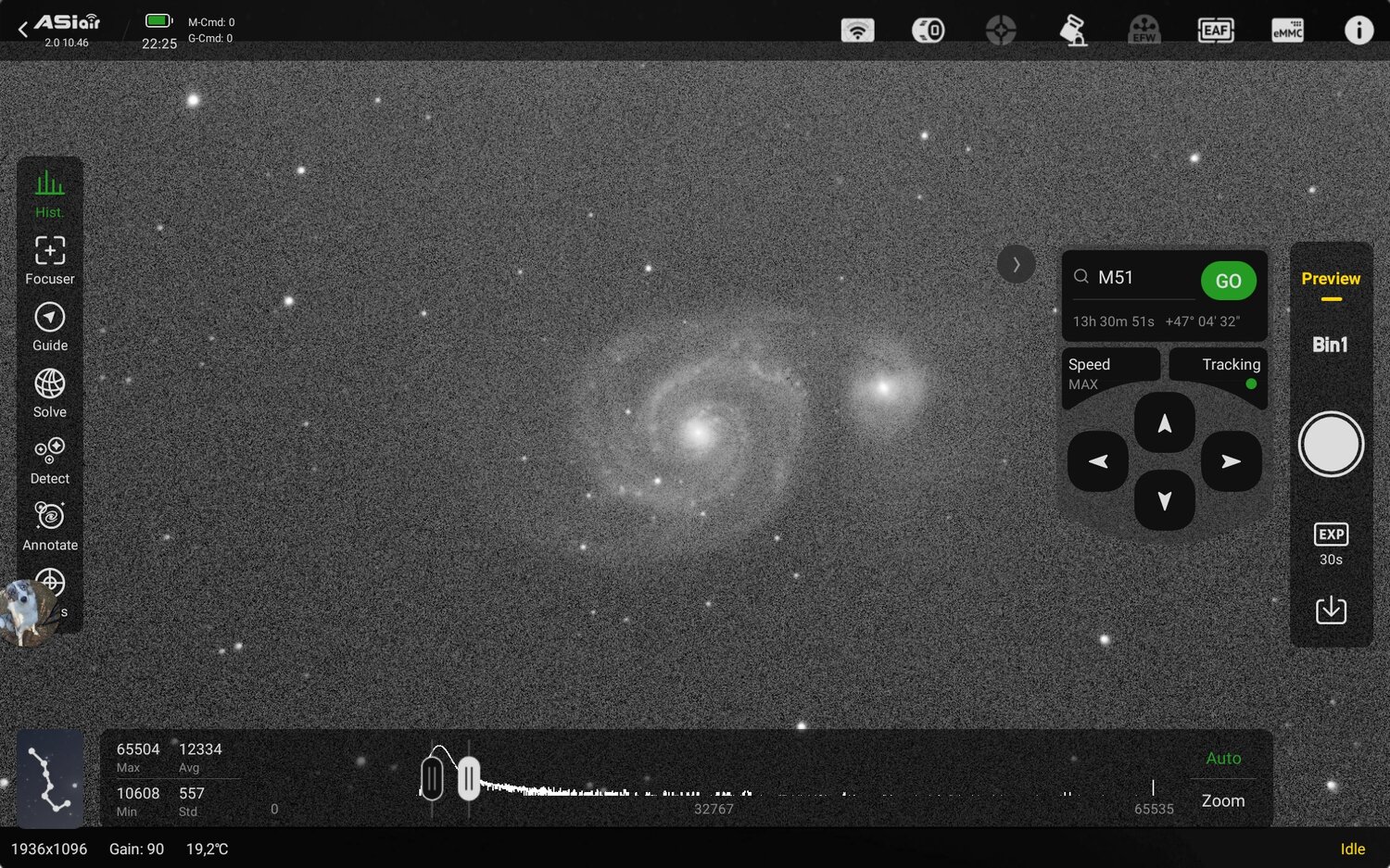The width and height of the screenshot is (1390, 868).
Task: Open camera settings from the top bar
Action: 927,30
